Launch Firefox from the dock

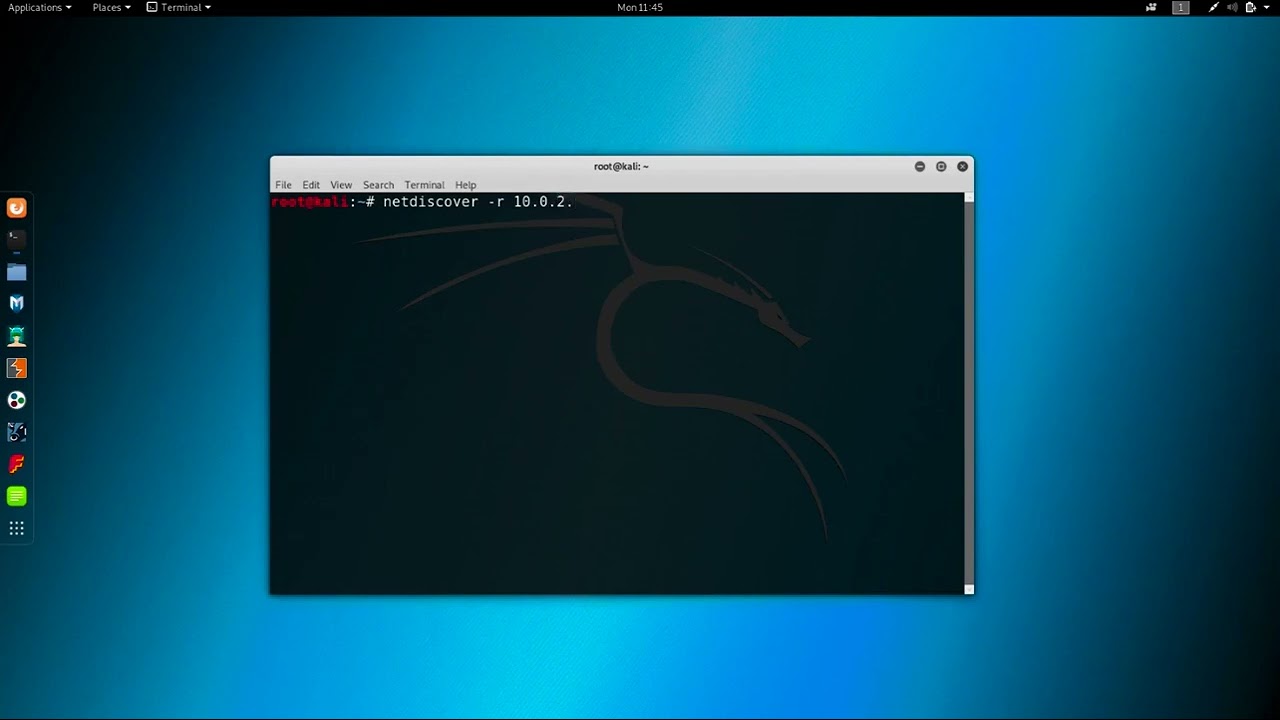click(x=16, y=208)
